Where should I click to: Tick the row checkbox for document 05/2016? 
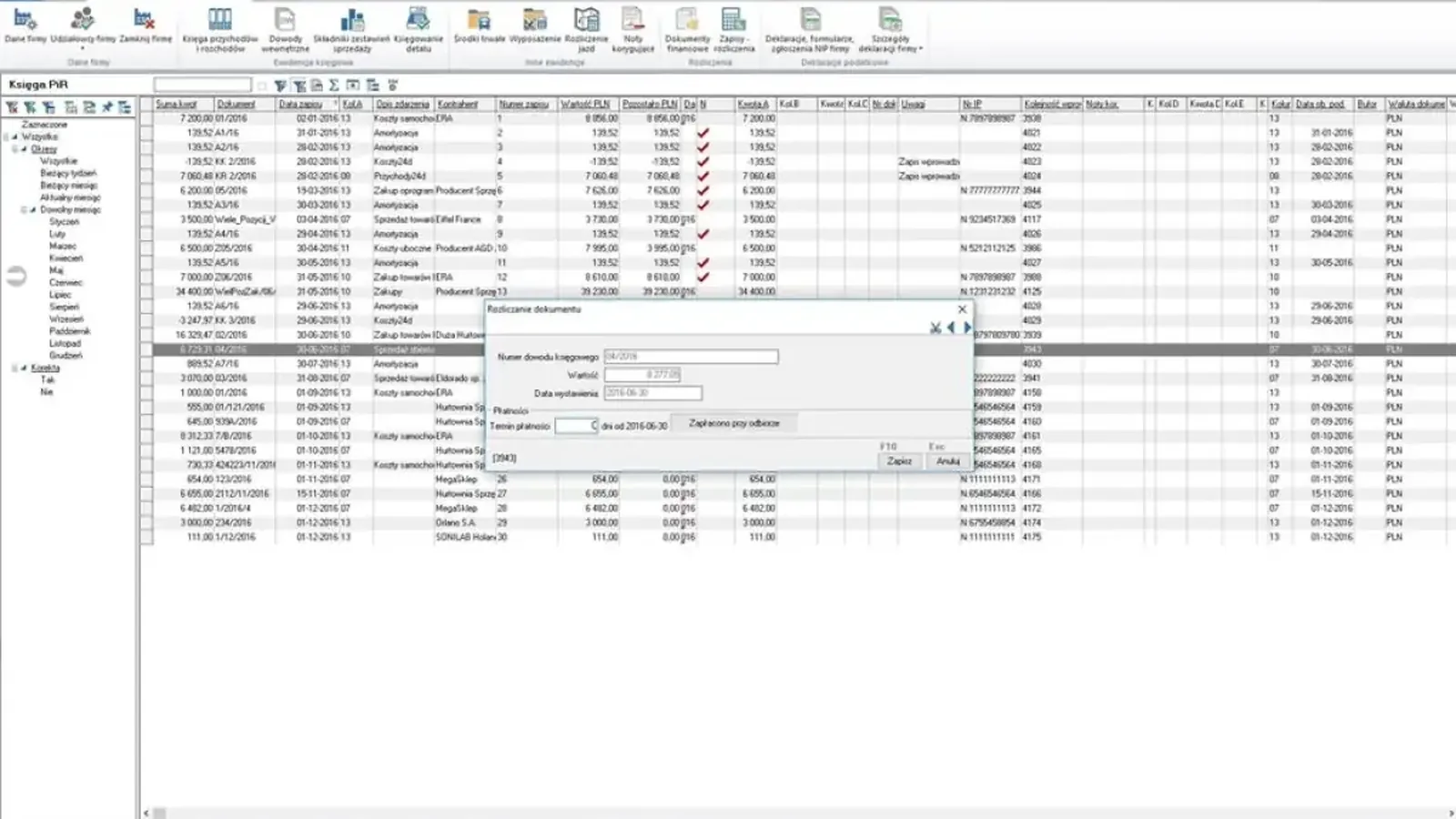point(147,191)
